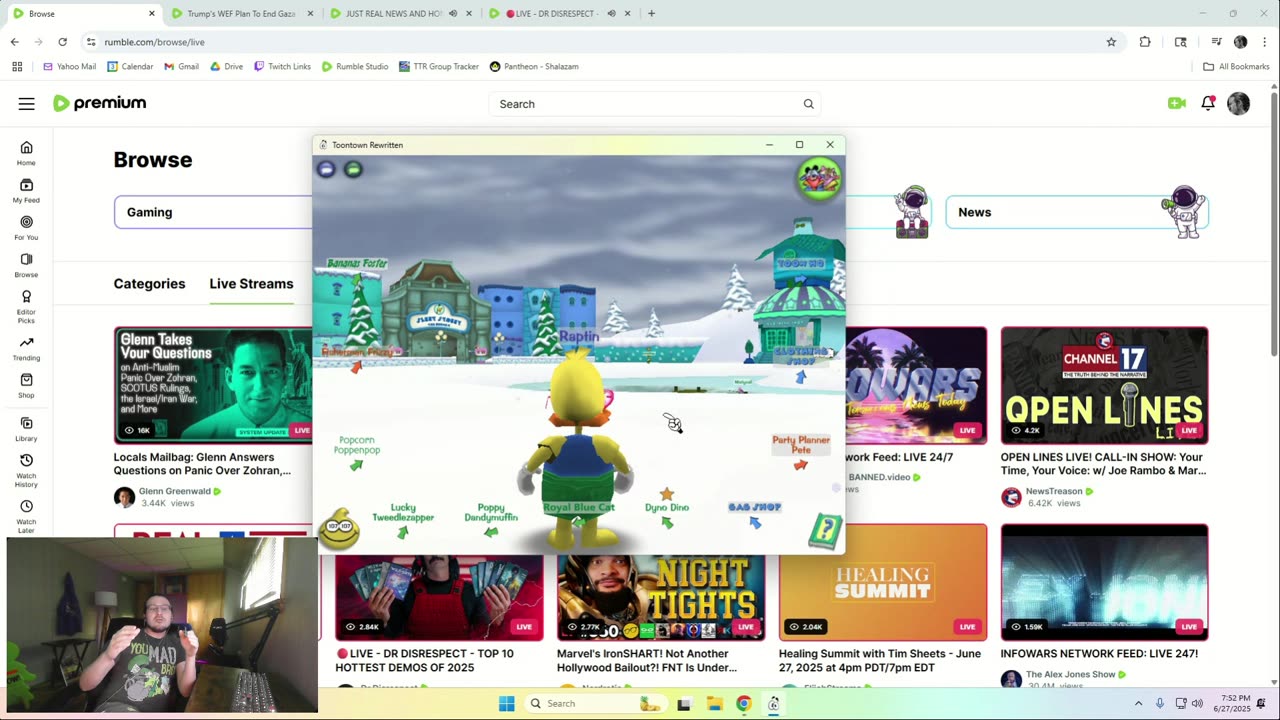The height and width of the screenshot is (720, 1280).
Task: Open Trending in Rumble sidebar
Action: coord(26,348)
